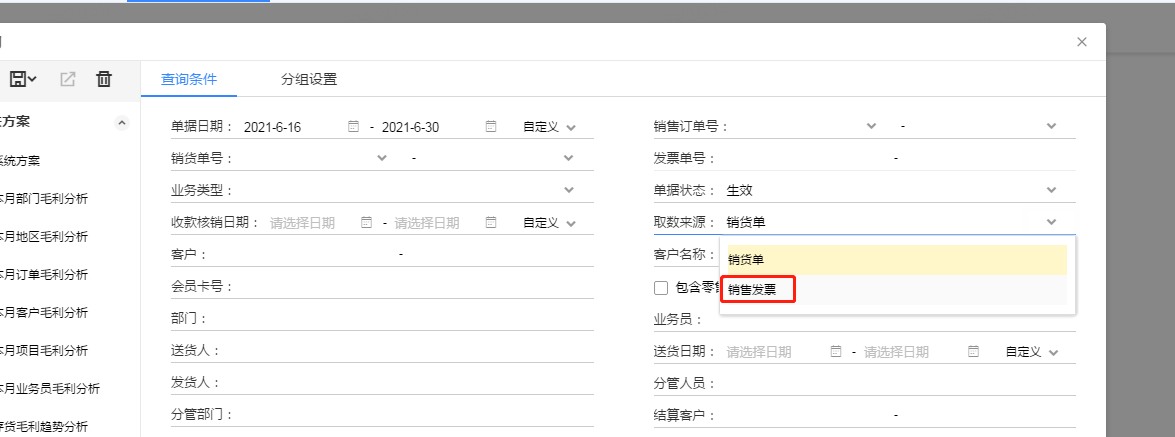Select 本月项目毛利分析 scheme
This screenshot has height=437, width=1175.
pos(43,350)
